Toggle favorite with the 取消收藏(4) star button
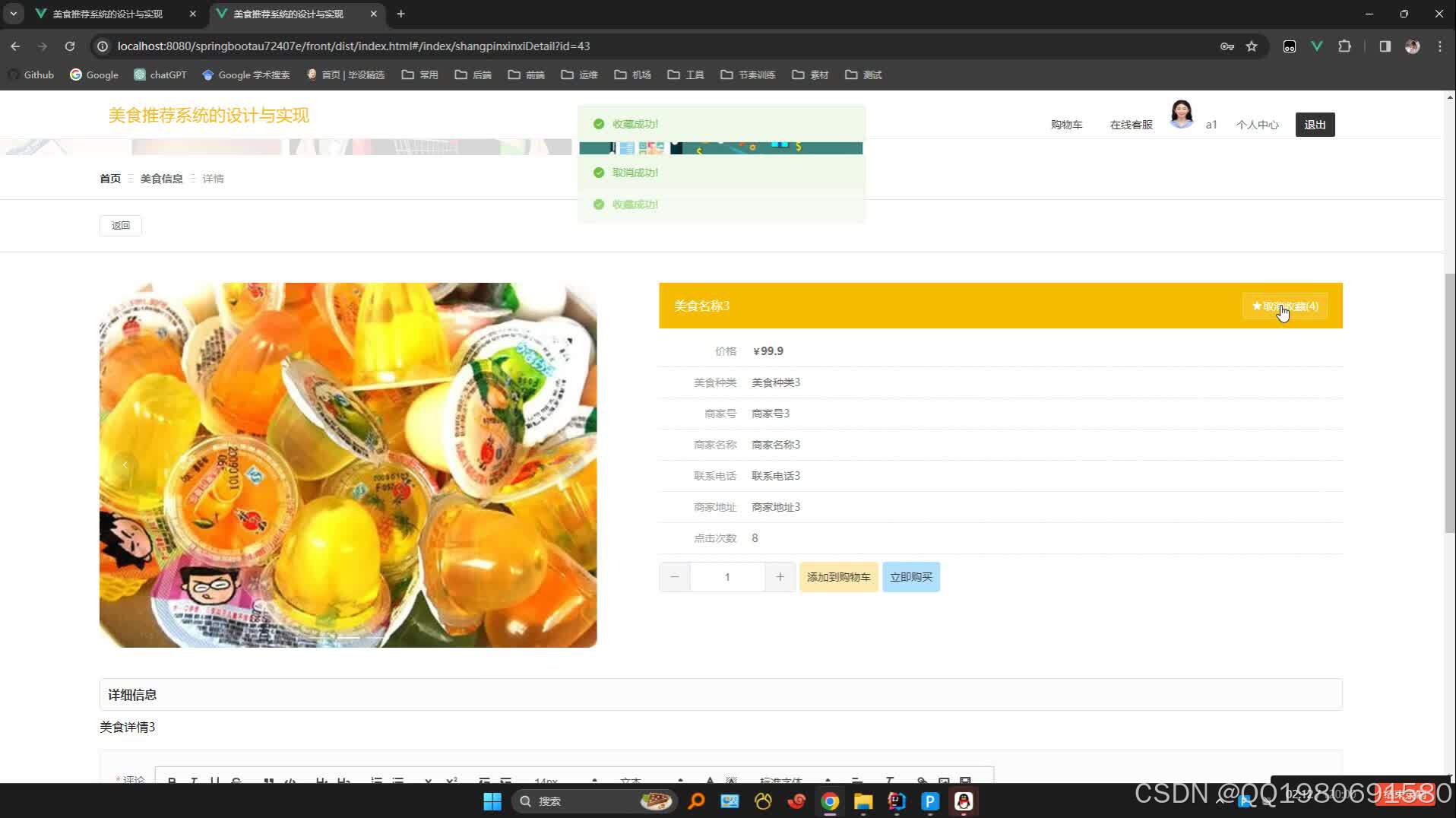 click(x=1284, y=306)
